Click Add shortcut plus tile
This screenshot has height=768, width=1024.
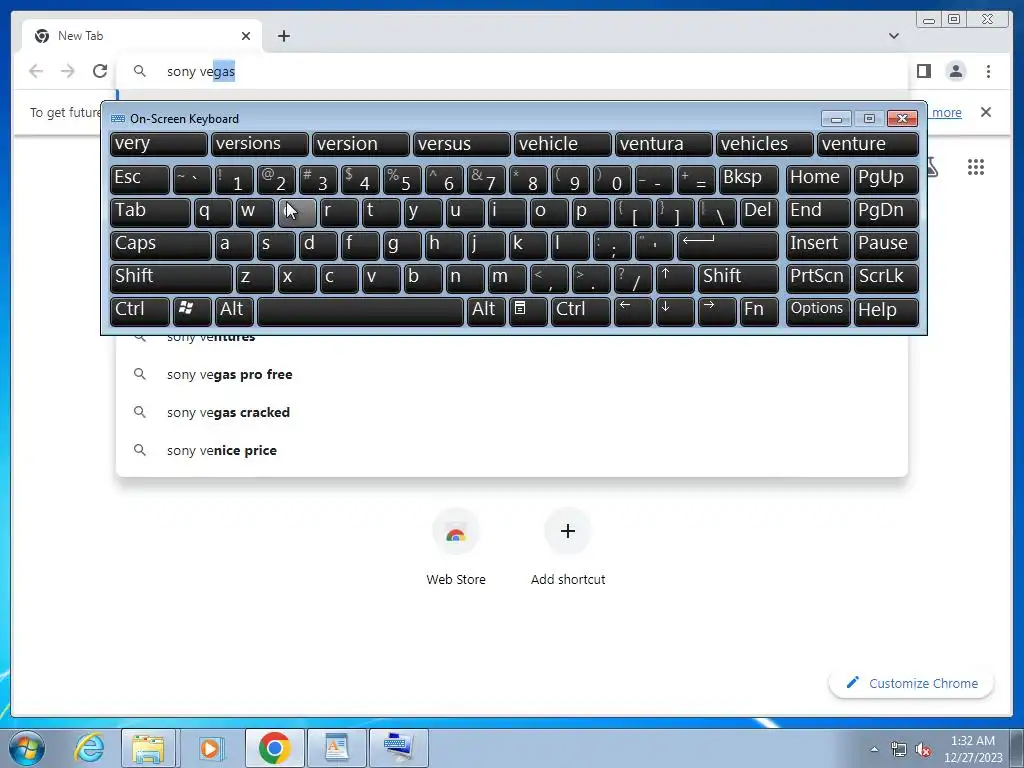tap(568, 549)
